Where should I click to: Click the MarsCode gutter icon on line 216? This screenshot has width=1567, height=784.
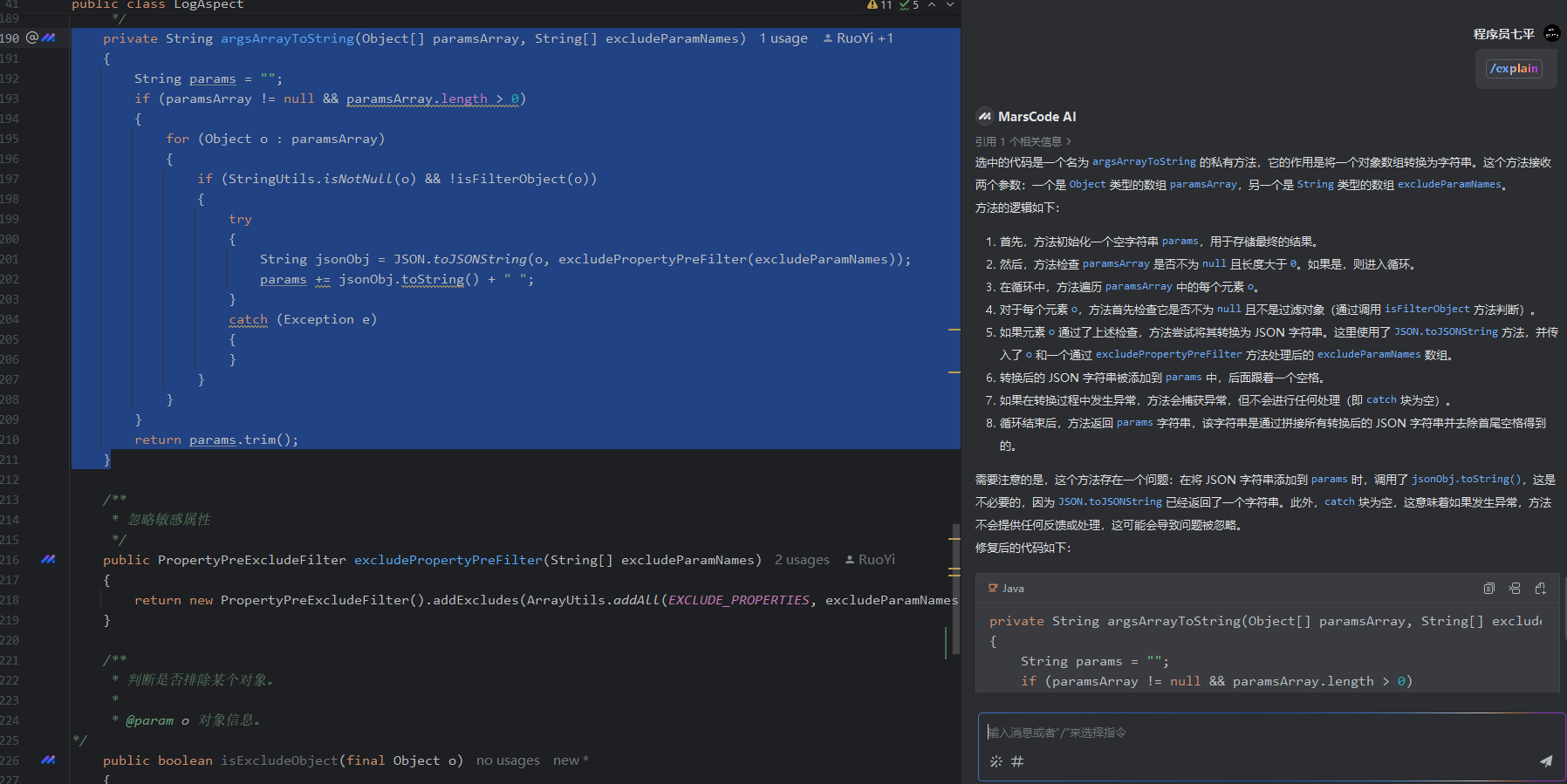[49, 559]
